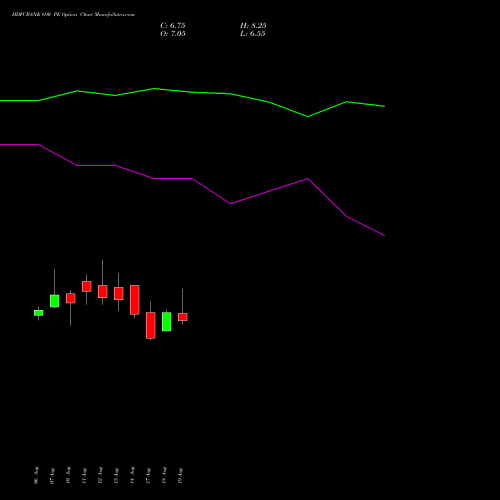Click the red candle body above 13 Aug

119,293
